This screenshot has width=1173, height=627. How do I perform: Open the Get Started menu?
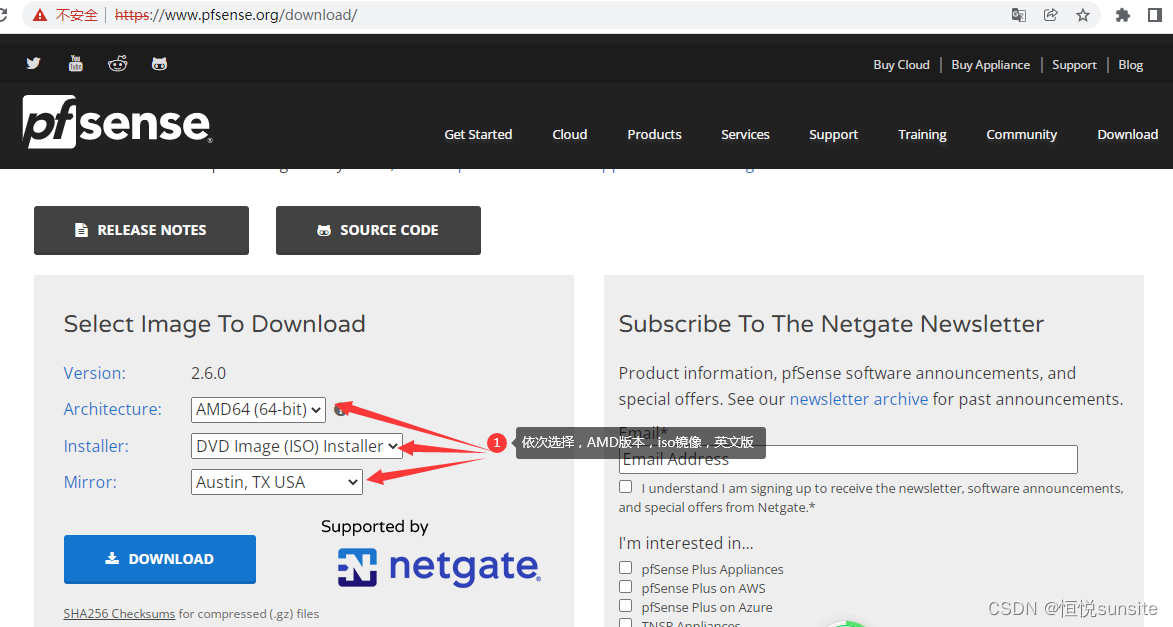478,135
